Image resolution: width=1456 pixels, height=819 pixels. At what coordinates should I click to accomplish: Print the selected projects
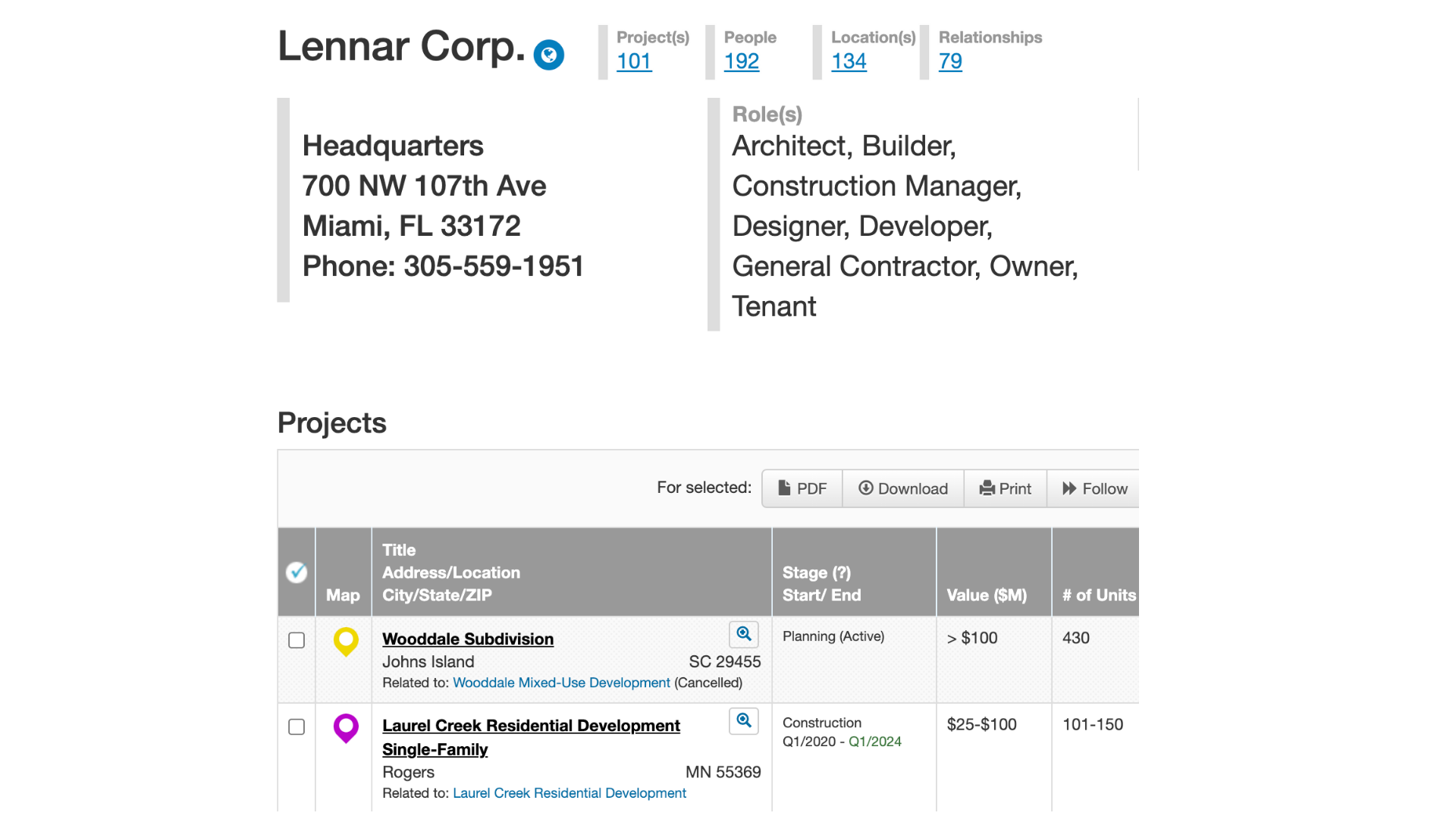tap(1006, 488)
